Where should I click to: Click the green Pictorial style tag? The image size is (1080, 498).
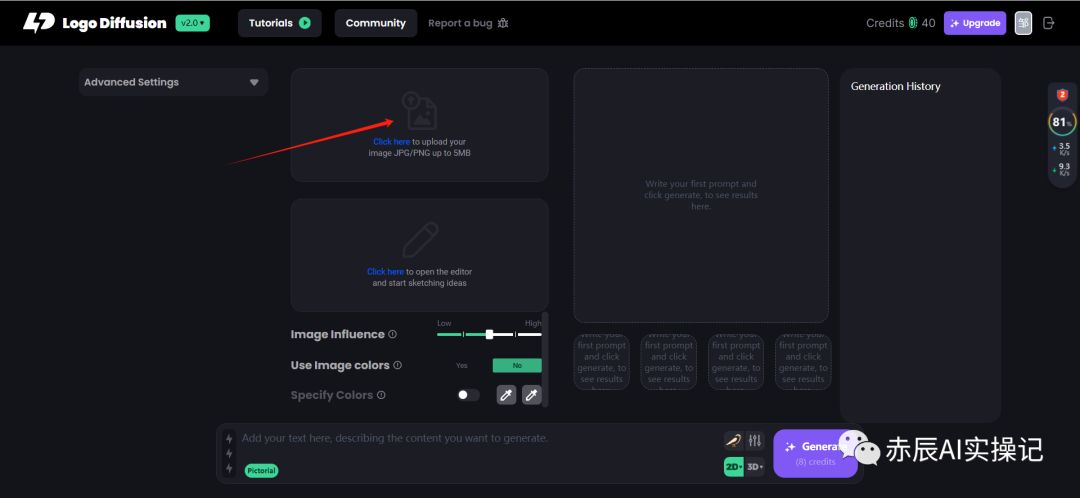261,471
